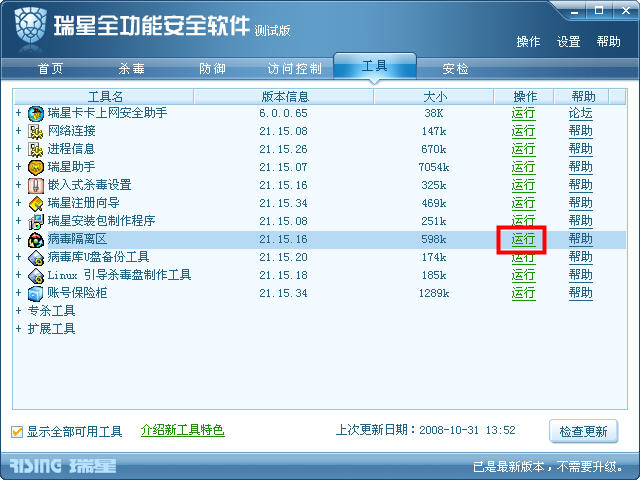640x480 pixels.
Task: Run 瑞星助手 via its 运行 link
Action: point(523,167)
